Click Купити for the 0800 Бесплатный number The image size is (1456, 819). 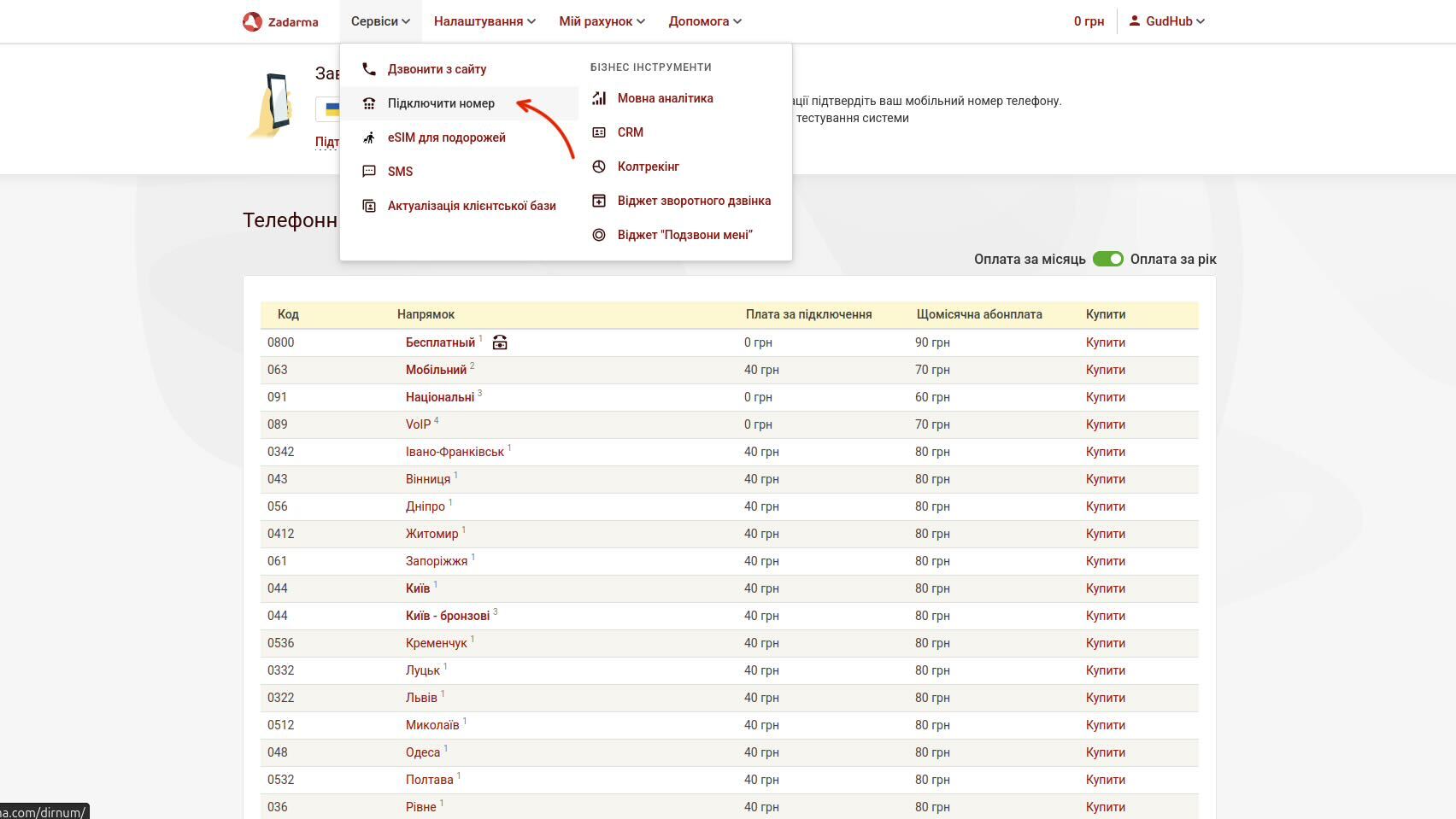point(1106,342)
